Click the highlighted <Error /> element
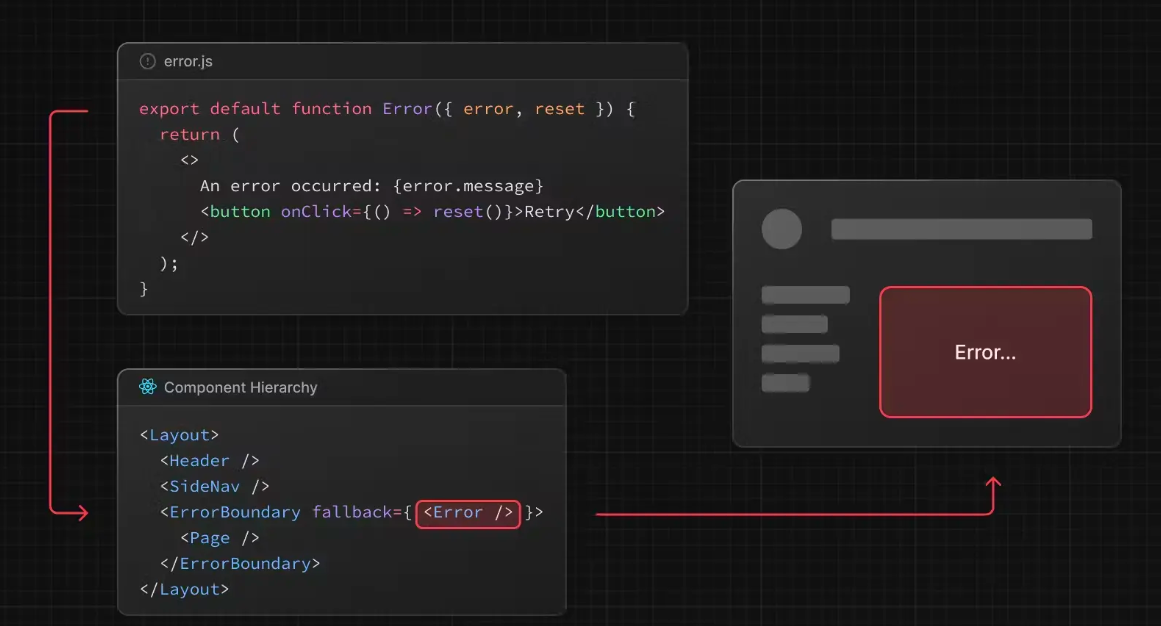The width and height of the screenshot is (1161, 626). 468,513
